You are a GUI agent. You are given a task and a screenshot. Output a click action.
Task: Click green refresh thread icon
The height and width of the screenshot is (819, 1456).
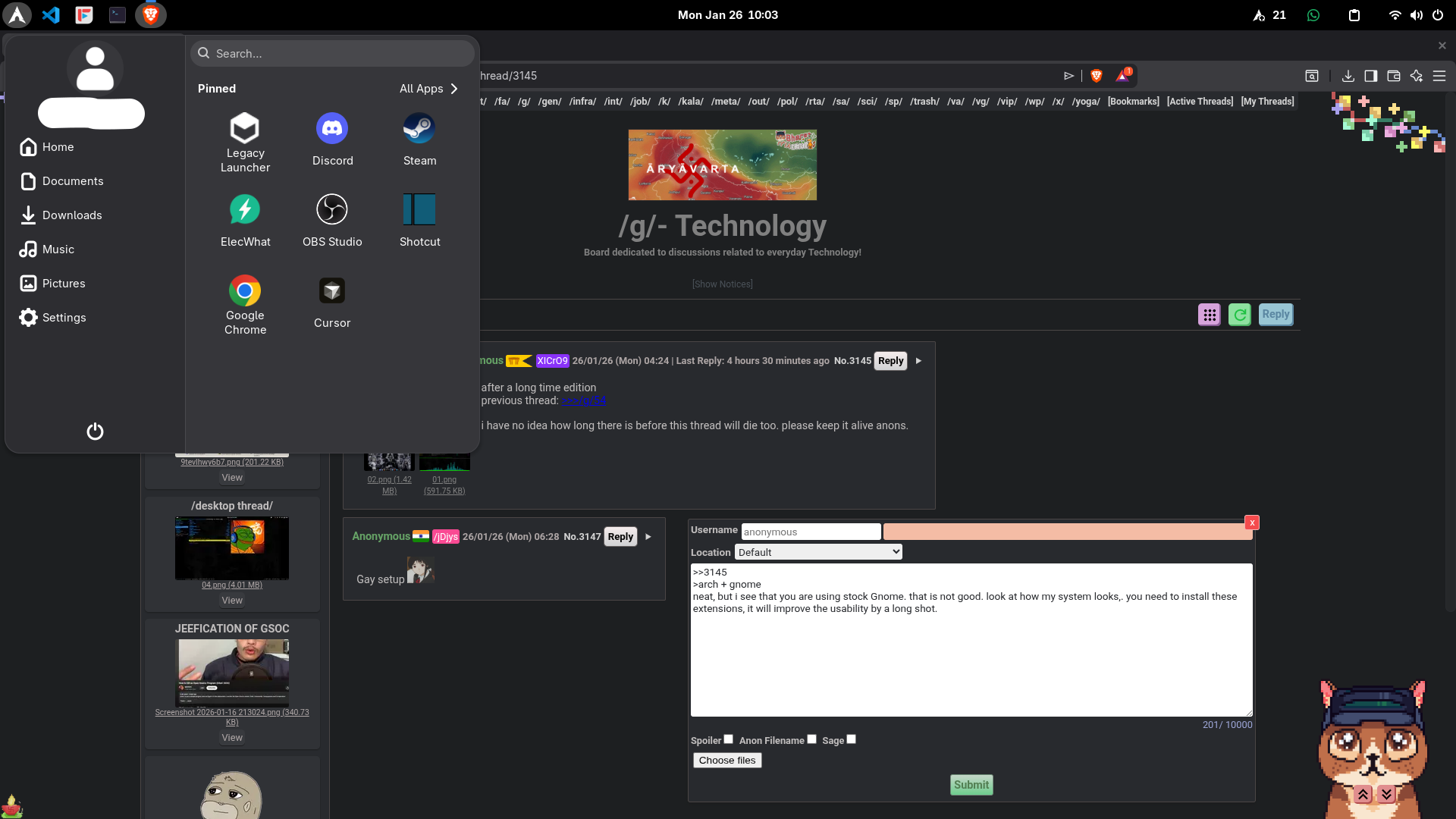pos(1239,315)
